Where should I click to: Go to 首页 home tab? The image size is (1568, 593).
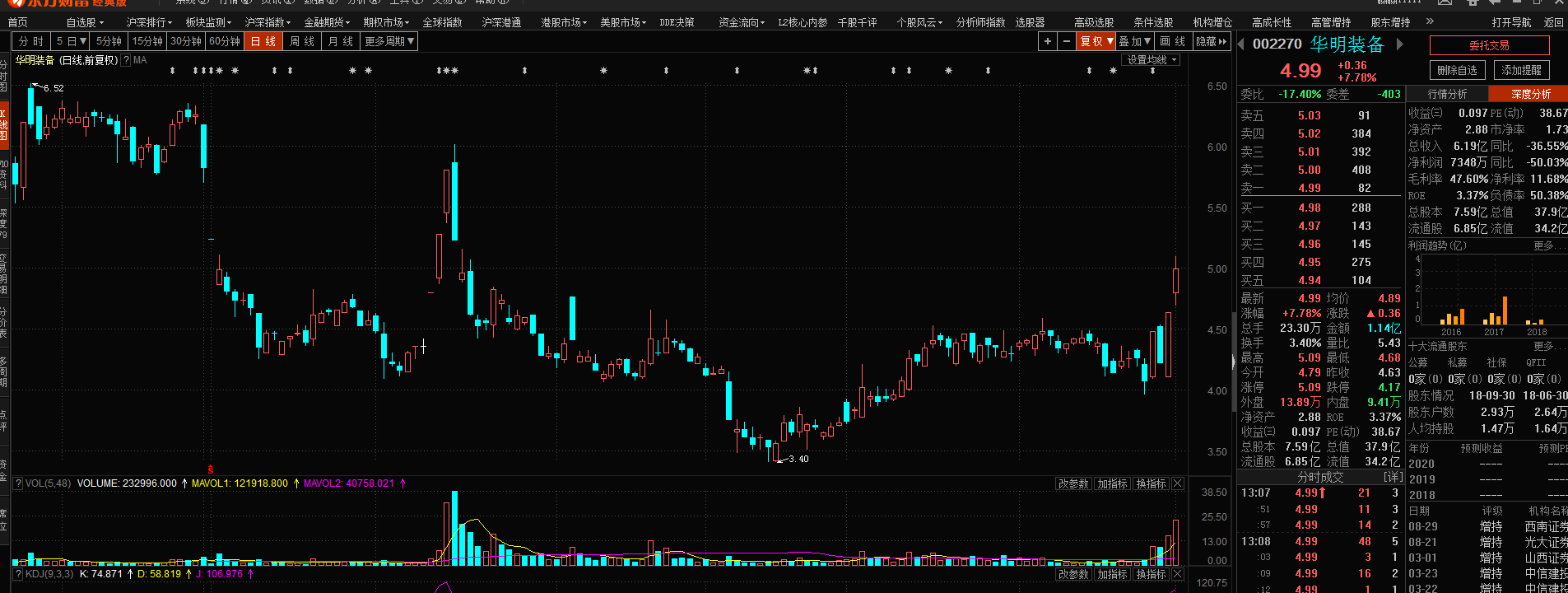17,22
